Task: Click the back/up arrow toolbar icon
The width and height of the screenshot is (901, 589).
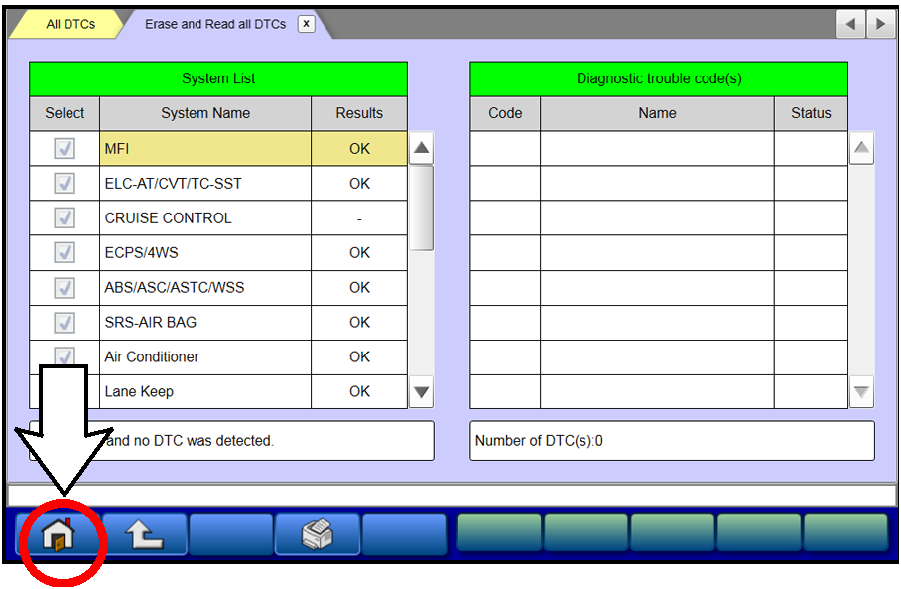Action: [x=144, y=535]
